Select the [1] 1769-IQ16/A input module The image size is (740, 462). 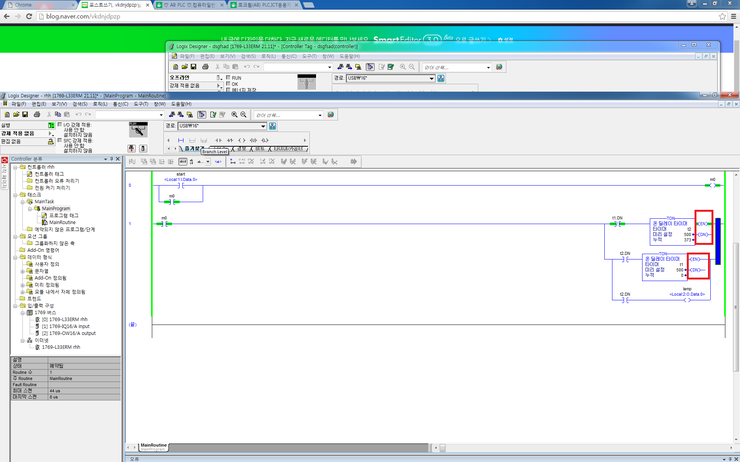coord(66,326)
